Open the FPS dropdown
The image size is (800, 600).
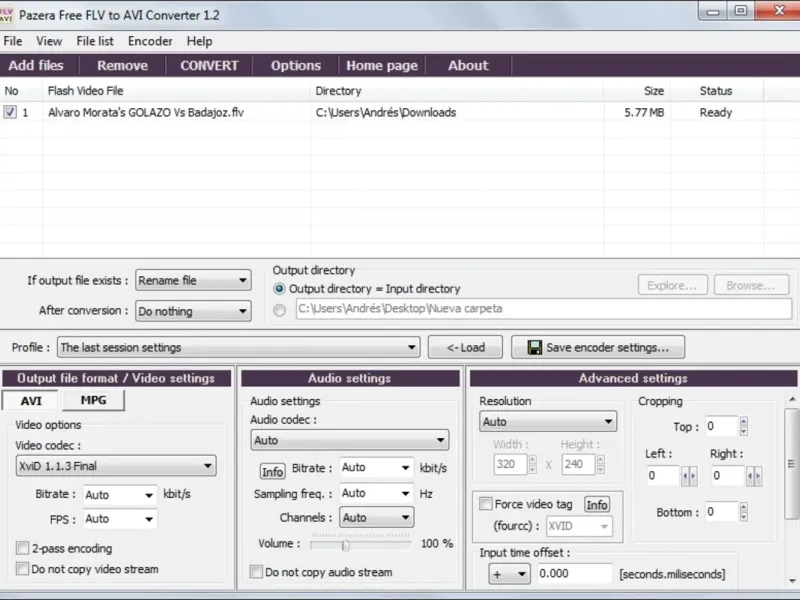click(120, 519)
